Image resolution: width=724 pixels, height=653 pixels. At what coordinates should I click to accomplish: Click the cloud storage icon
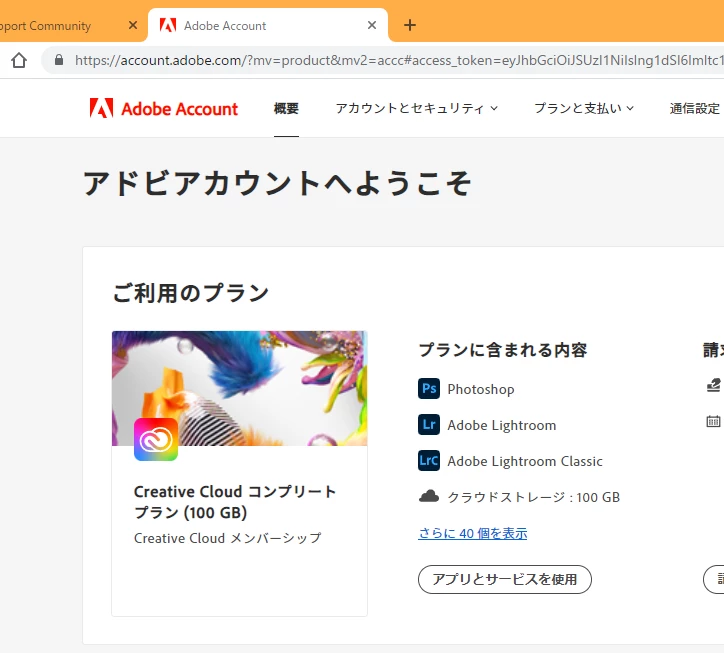tap(429, 496)
